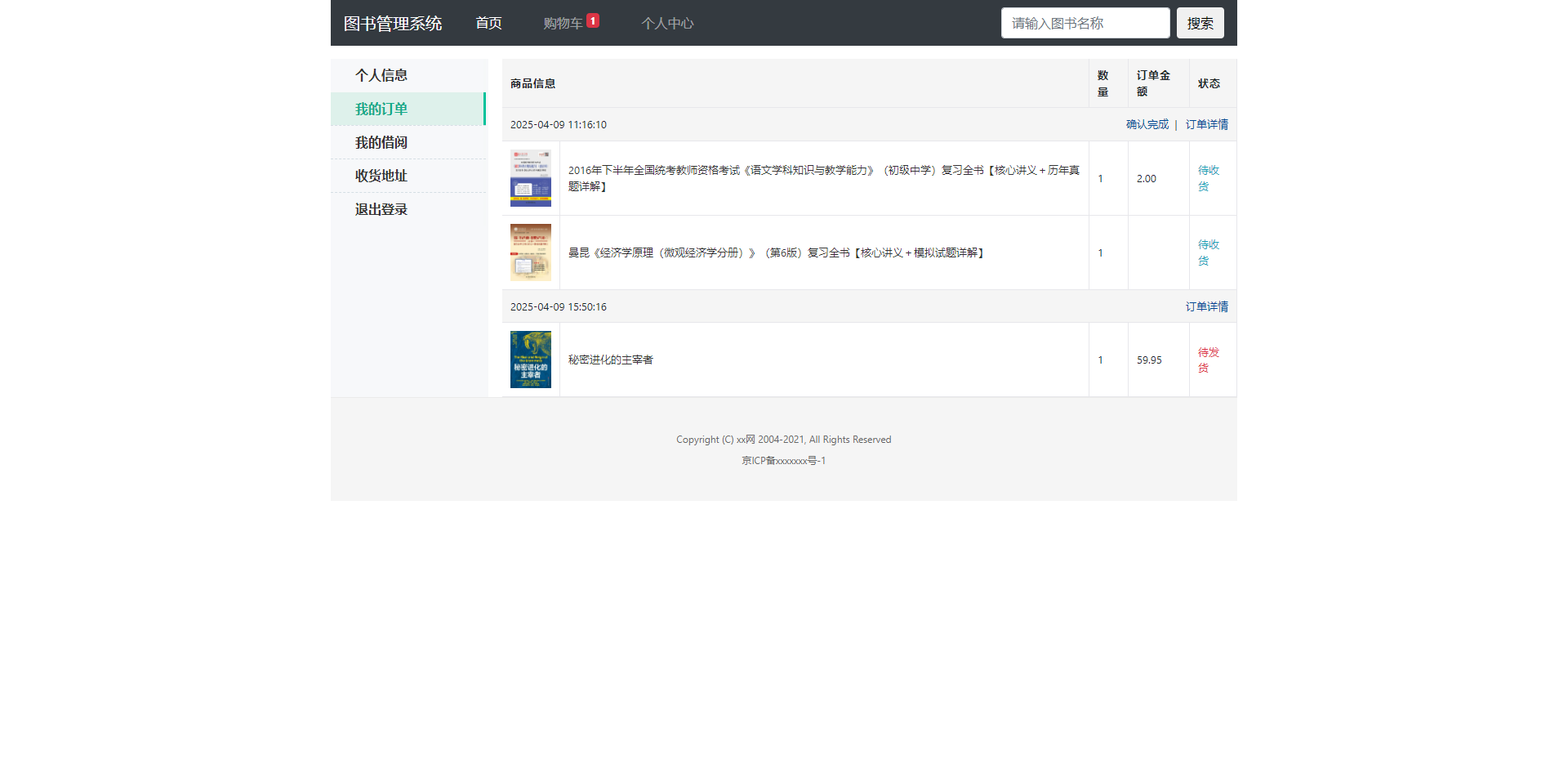
Task: Click the order amount 2.00
Action: 1147,178
